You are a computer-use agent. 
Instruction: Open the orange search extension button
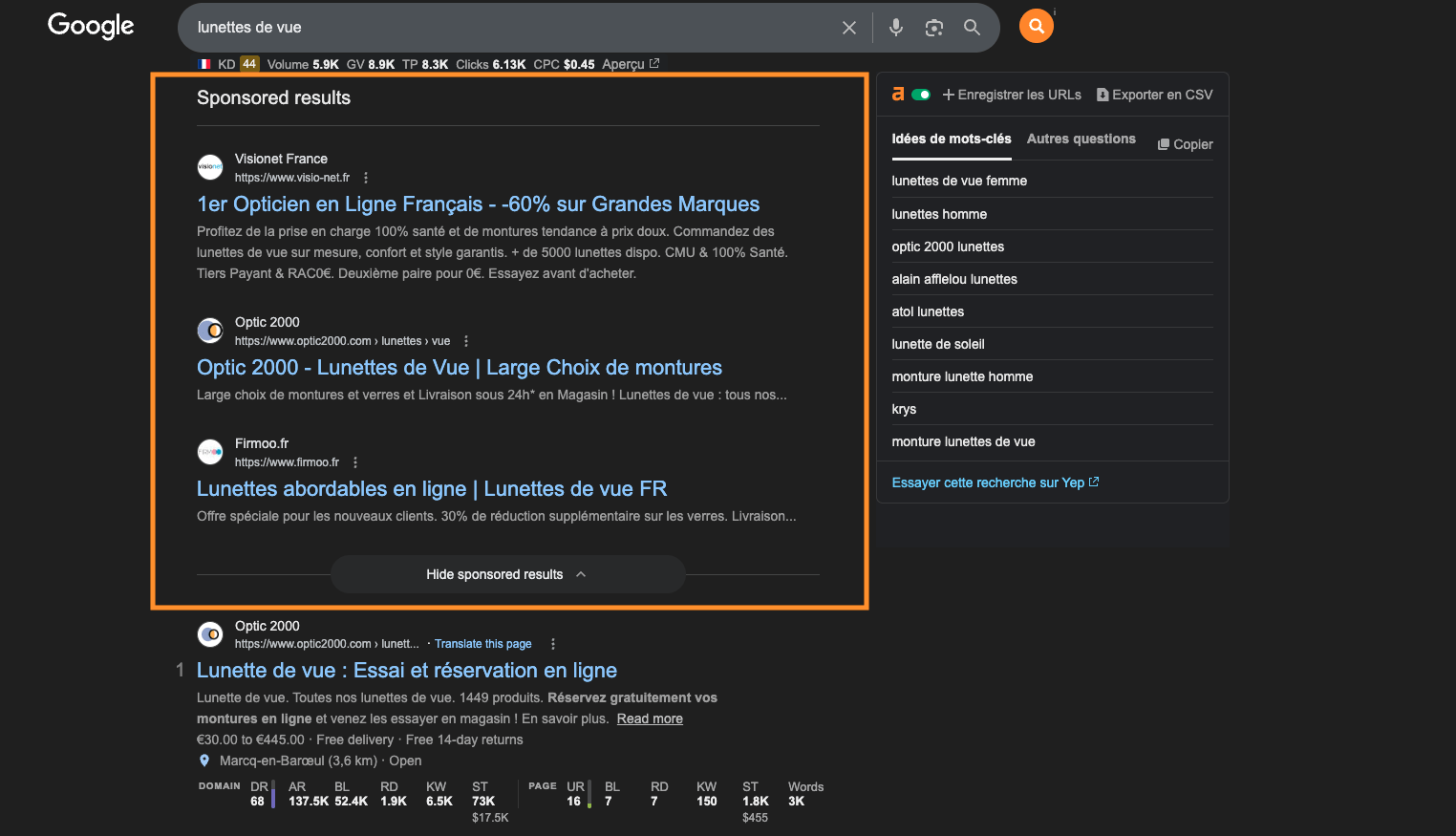pyautogui.click(x=1036, y=26)
